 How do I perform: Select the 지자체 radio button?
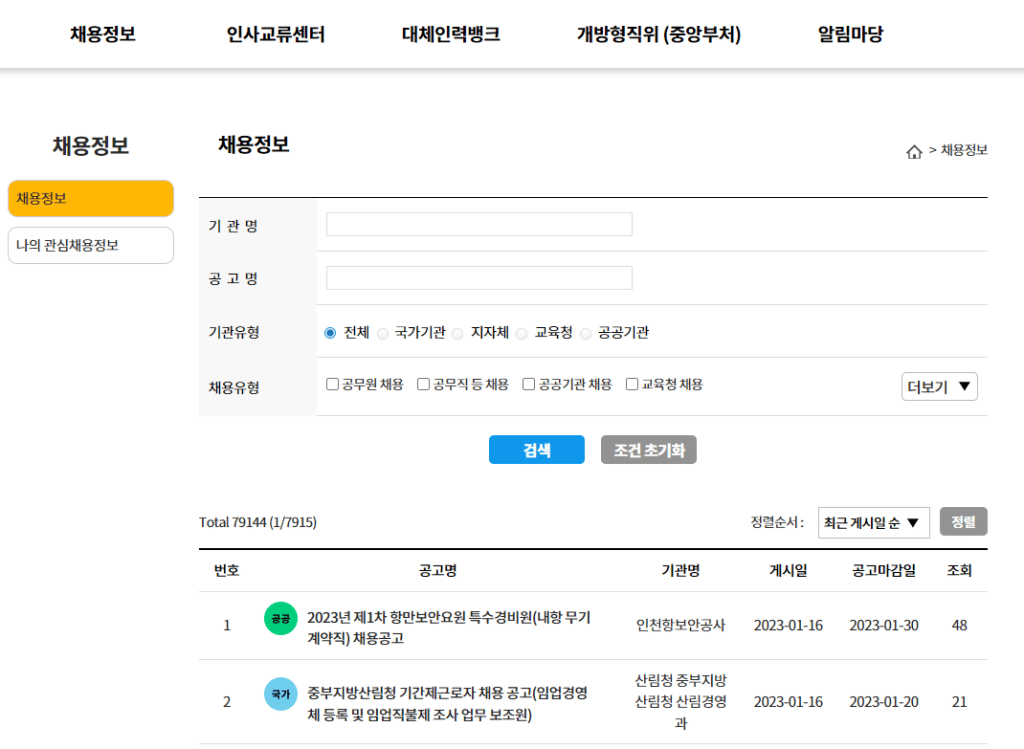pos(458,334)
